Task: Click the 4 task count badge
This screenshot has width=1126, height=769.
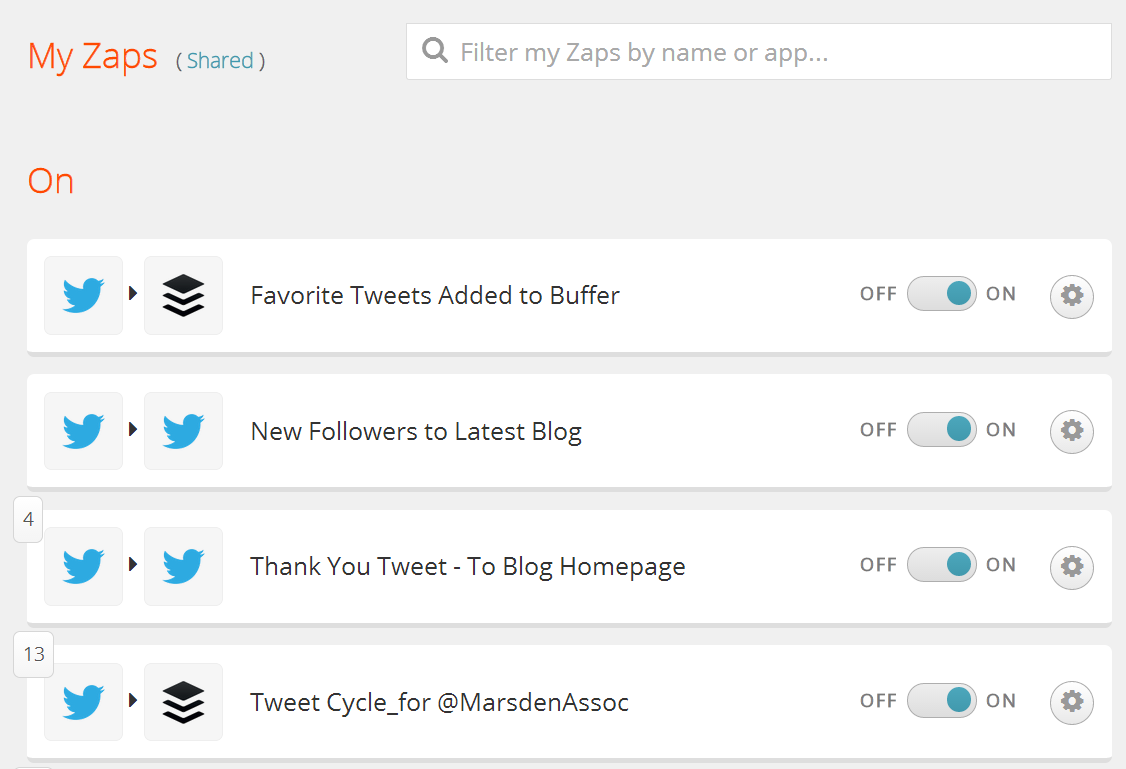Action: [x=28, y=519]
